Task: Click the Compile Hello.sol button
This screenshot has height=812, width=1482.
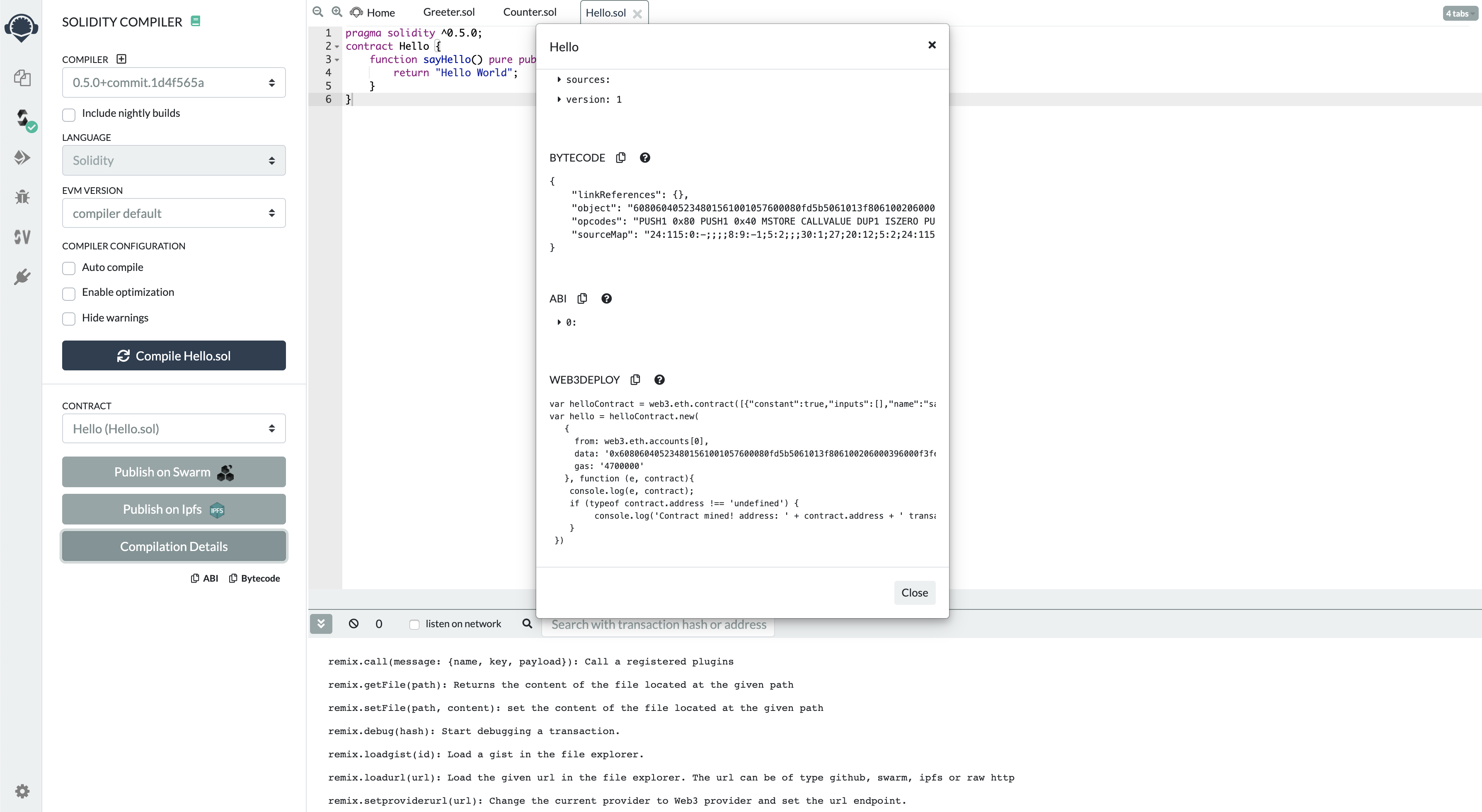Action: coord(174,356)
